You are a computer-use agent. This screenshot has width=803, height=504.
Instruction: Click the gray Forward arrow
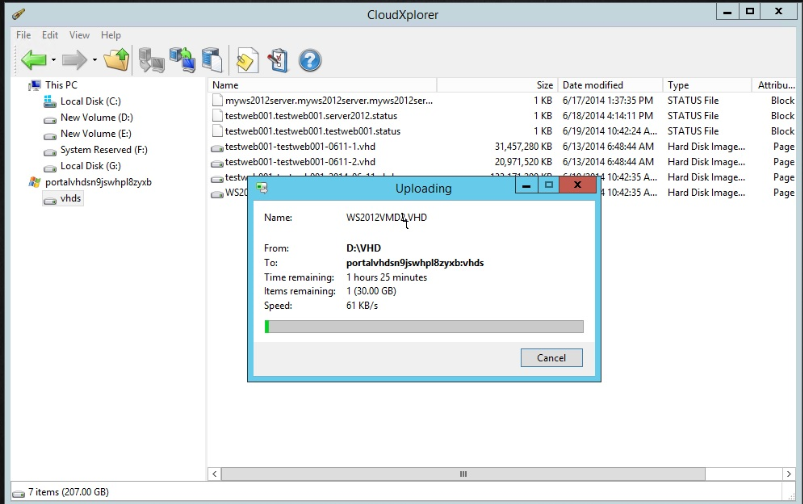[x=75, y=60]
